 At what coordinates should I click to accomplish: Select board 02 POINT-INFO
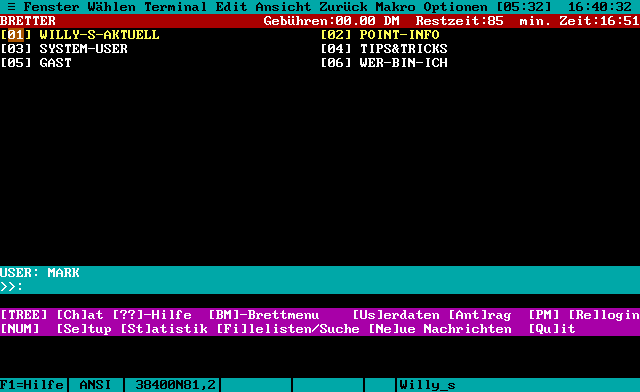point(380,35)
